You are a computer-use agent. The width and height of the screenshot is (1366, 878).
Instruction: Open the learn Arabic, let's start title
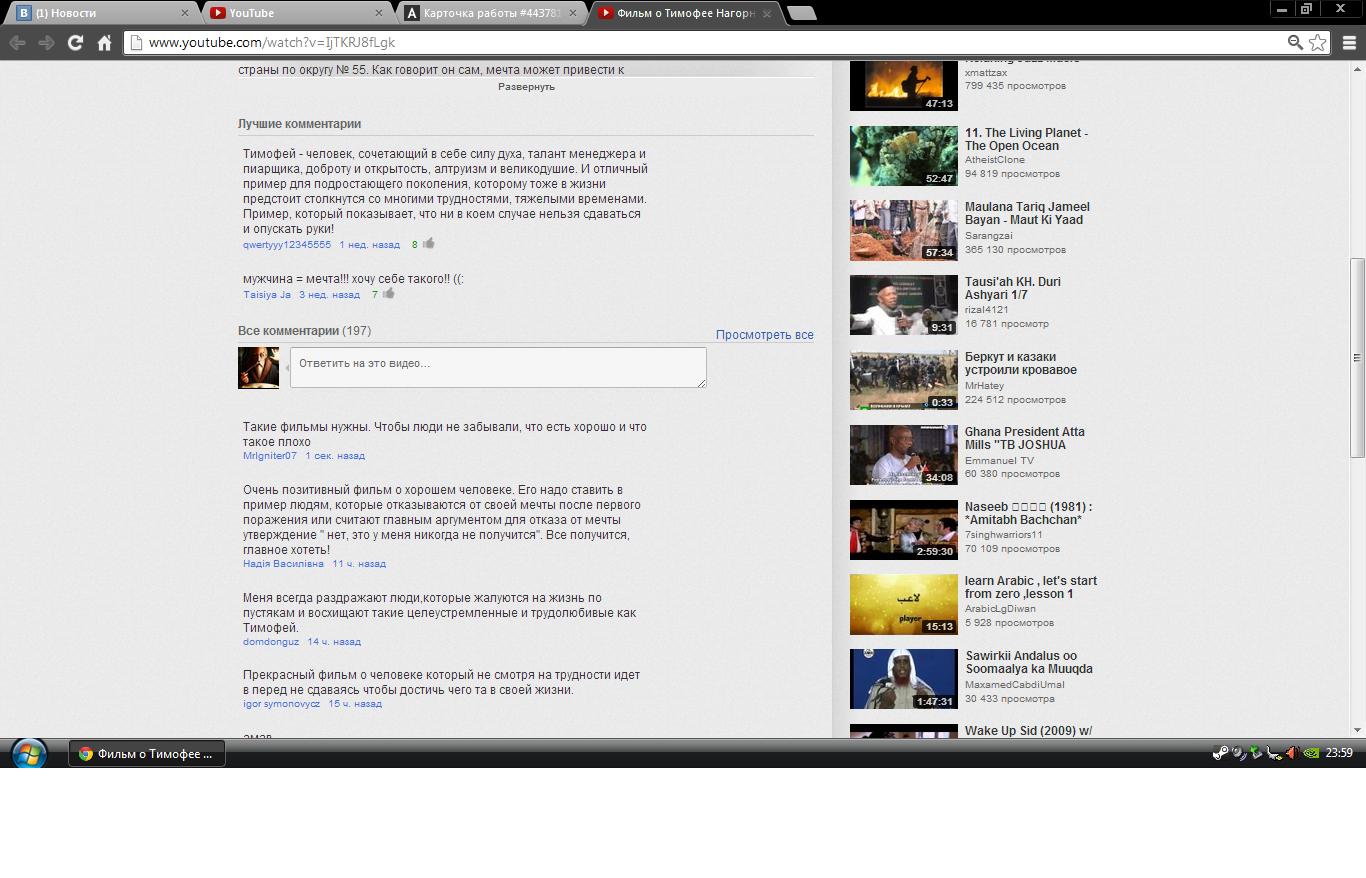click(x=1031, y=587)
